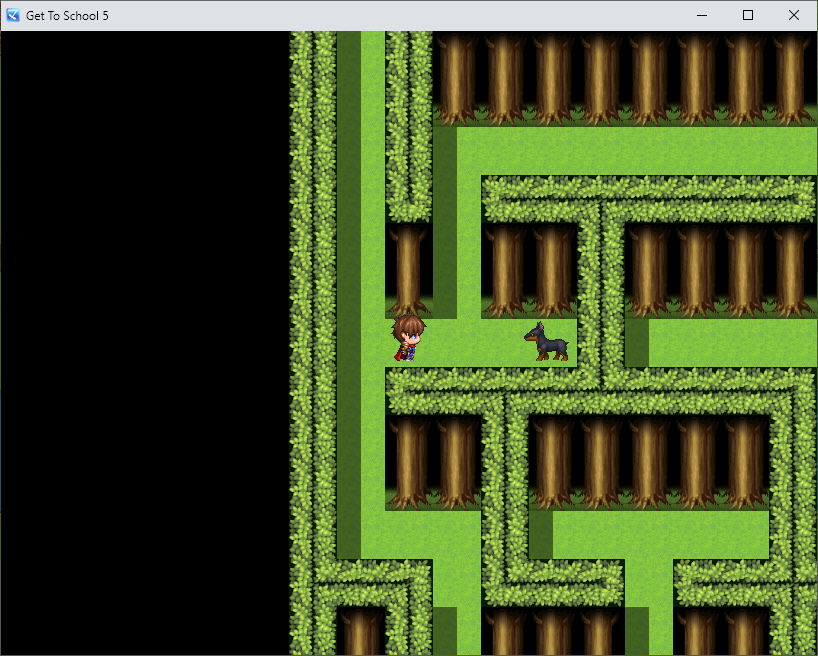Minimize the game window
Screen dimensions: 818x656
point(702,15)
